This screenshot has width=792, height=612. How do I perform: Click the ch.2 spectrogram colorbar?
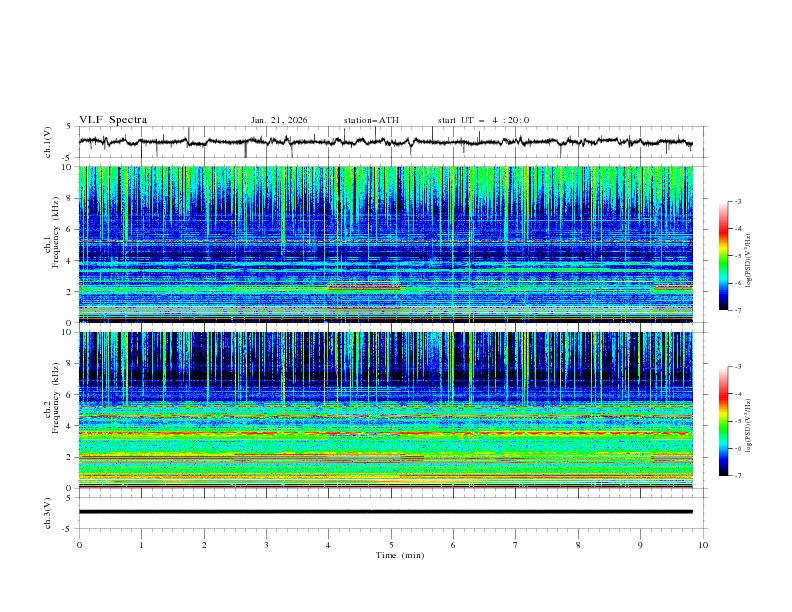coord(724,421)
